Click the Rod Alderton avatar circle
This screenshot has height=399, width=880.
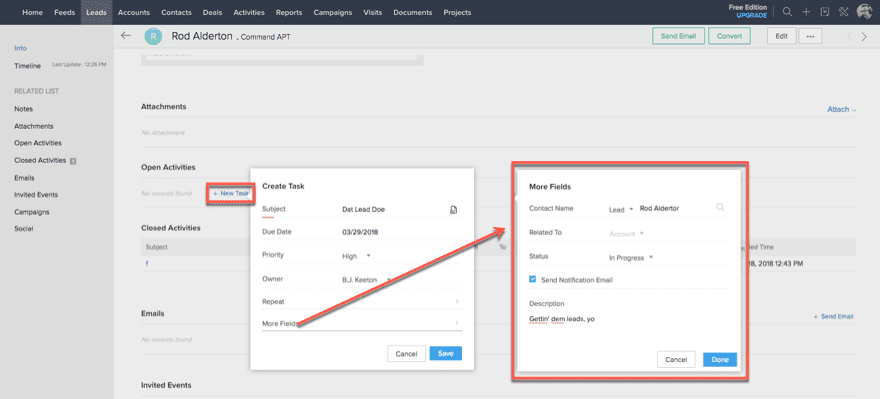pos(153,36)
